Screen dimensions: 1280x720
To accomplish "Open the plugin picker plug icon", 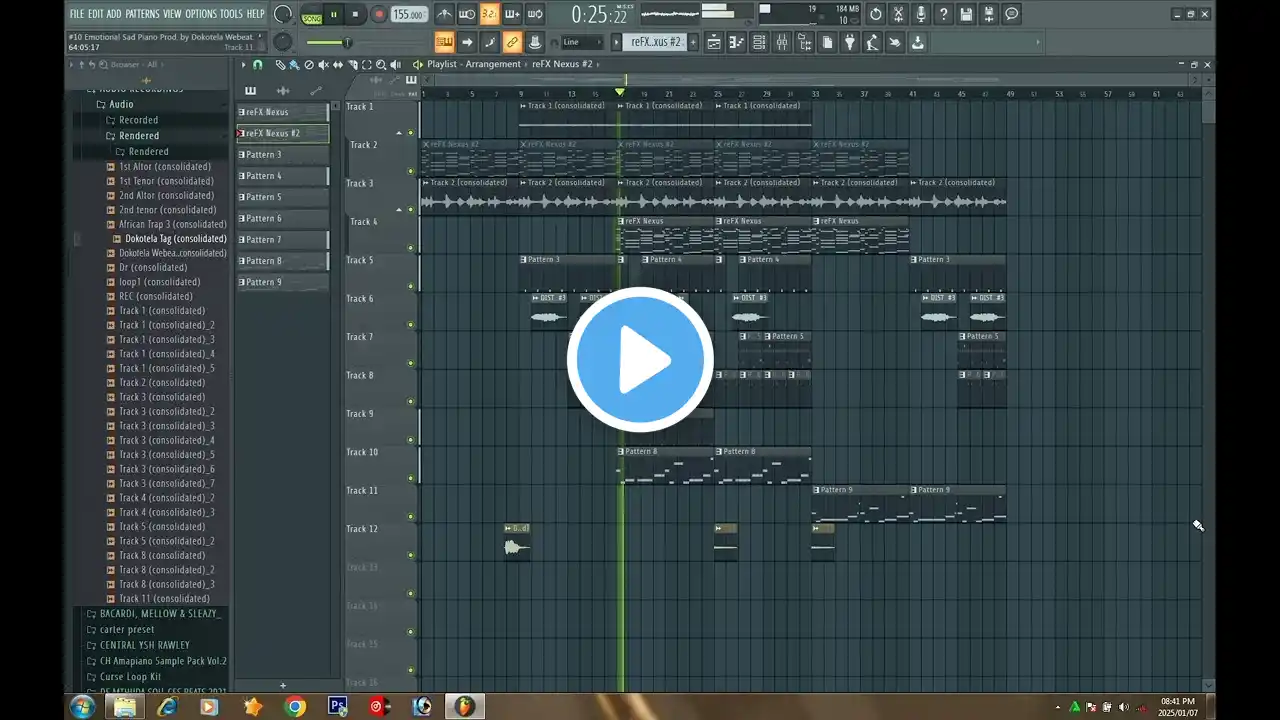I will tap(850, 42).
